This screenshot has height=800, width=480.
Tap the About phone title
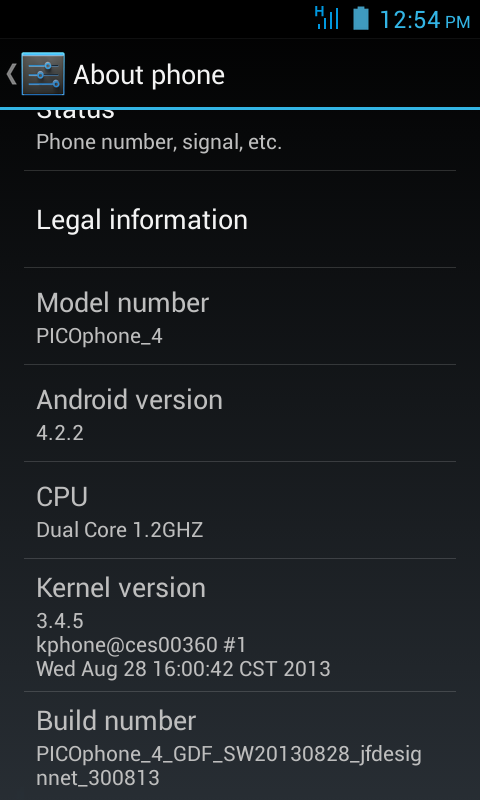tap(149, 75)
